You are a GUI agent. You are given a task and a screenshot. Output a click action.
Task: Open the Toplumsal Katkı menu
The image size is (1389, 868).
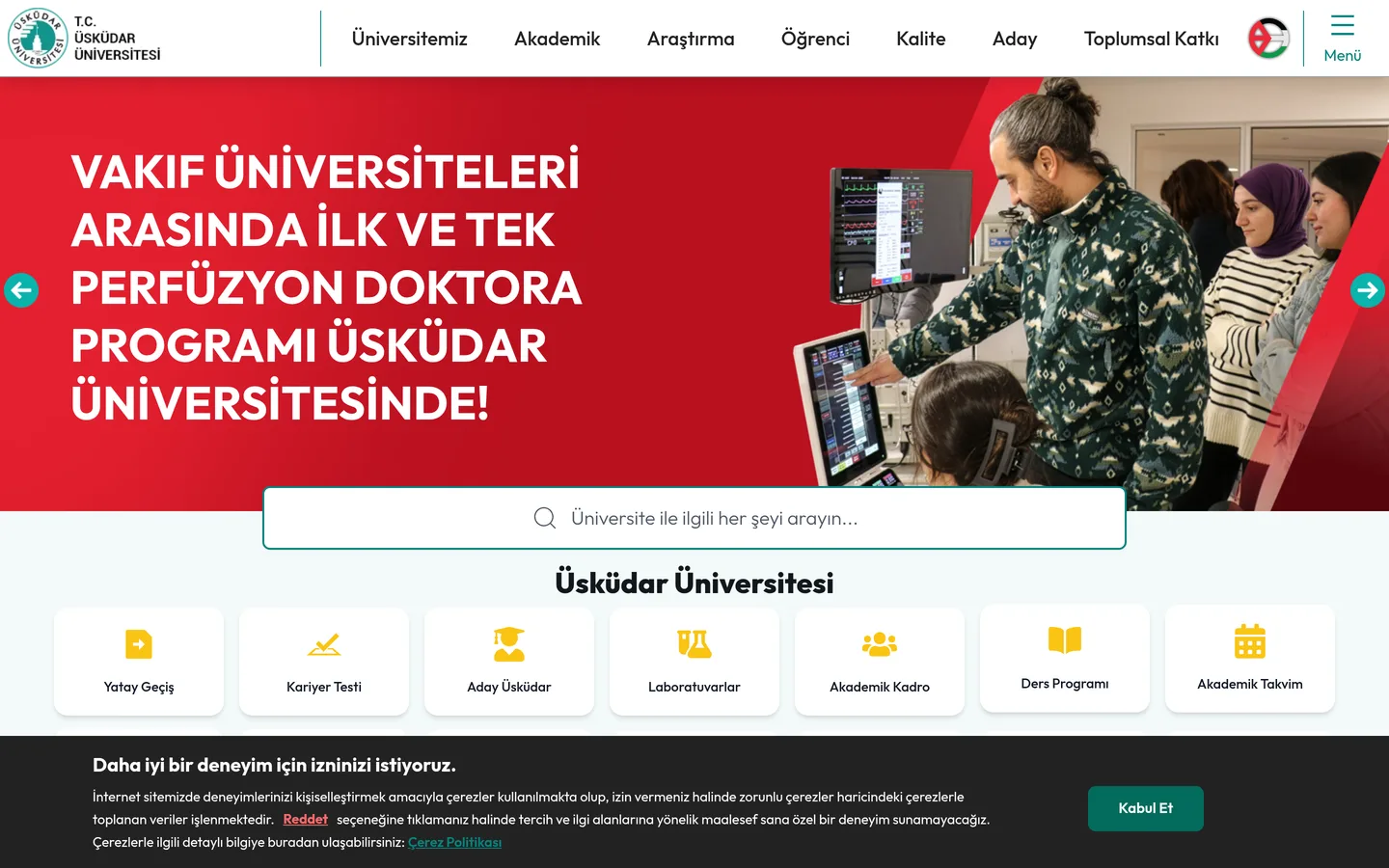click(x=1152, y=39)
